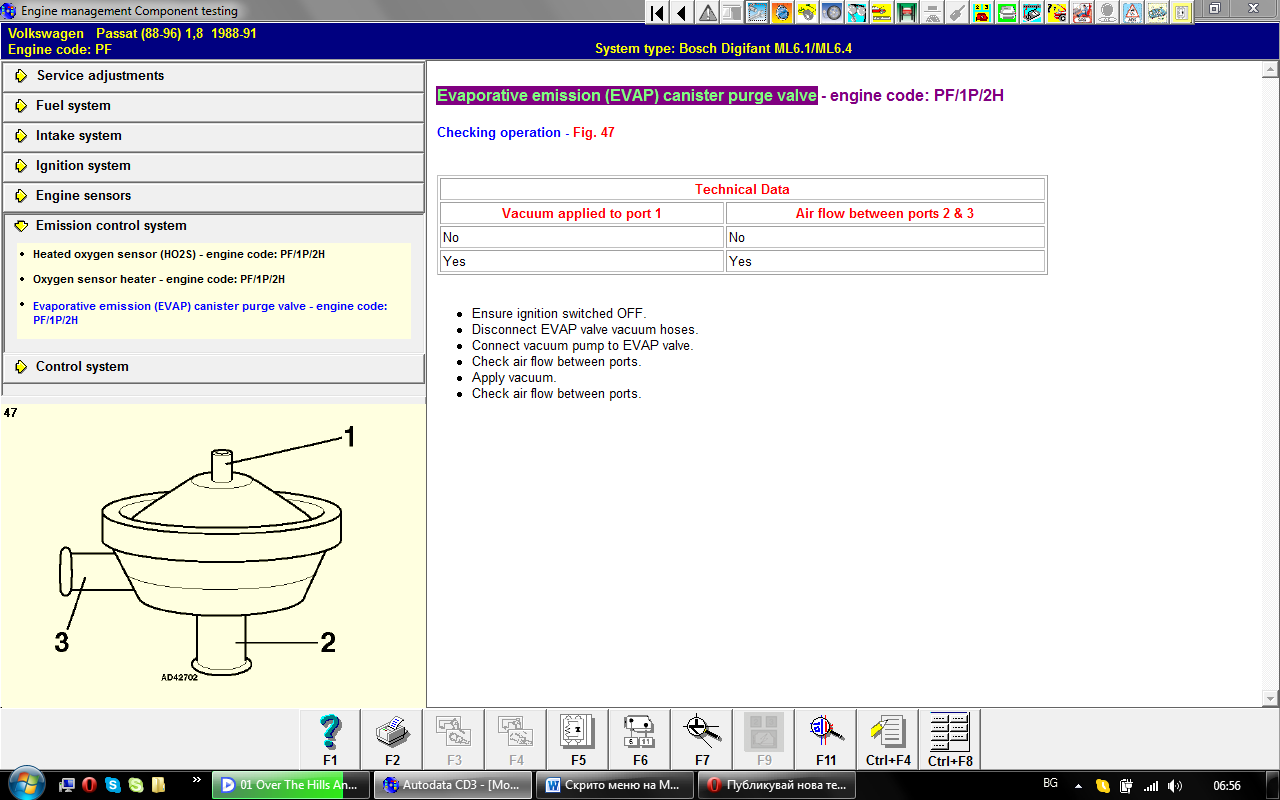Image resolution: width=1280 pixels, height=800 pixels.
Task: Click the F11 zoom magnifier icon
Action: (x=825, y=733)
